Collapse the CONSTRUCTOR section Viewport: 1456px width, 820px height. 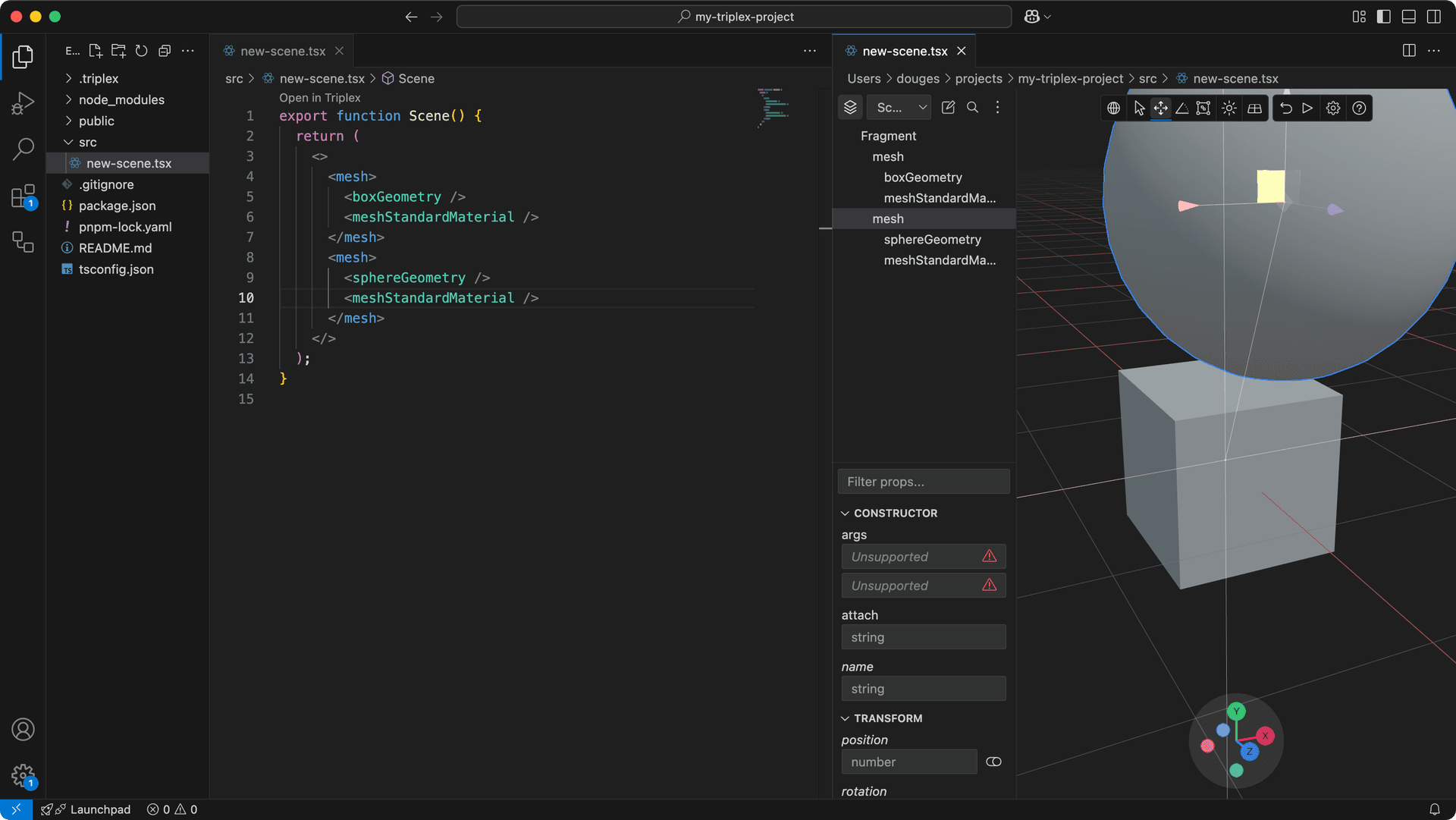[x=845, y=514]
